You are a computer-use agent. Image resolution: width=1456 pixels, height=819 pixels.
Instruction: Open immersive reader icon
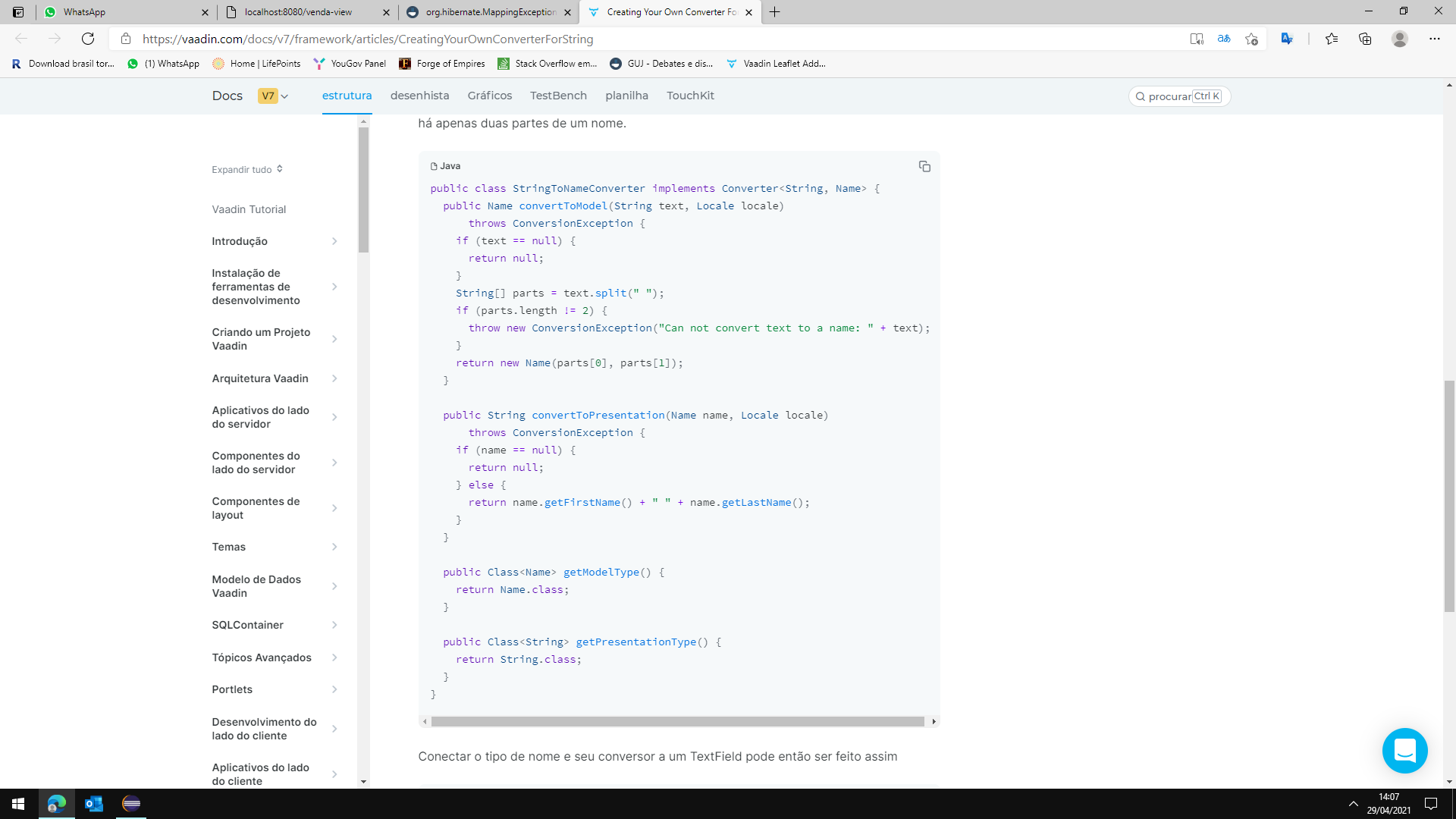[x=1197, y=39]
